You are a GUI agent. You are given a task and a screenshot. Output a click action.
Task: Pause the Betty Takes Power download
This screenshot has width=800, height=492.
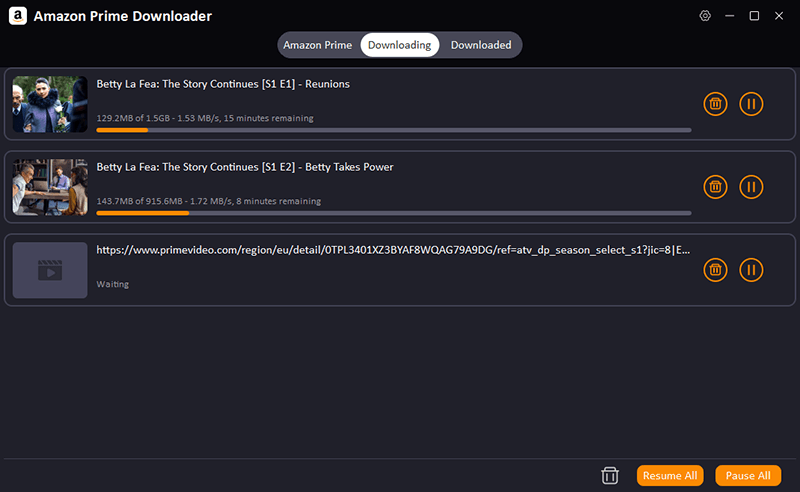tap(751, 187)
